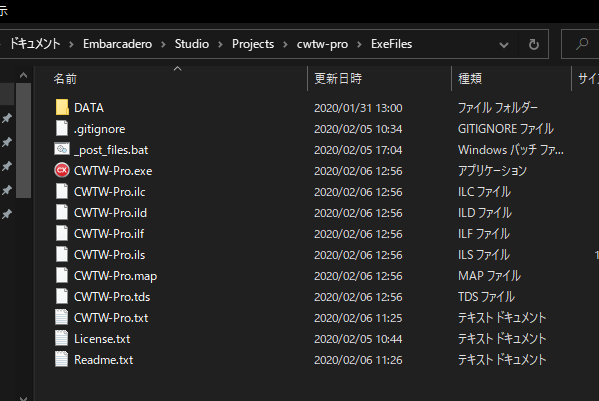Select the CWTW-Pro.txt document icon
Screen dimensions: 599x401
tap(62, 317)
